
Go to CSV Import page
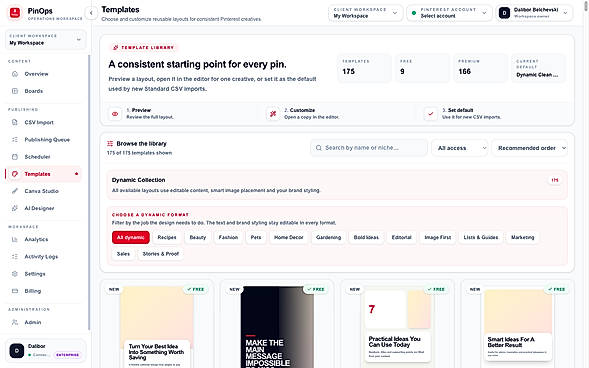pos(44,122)
